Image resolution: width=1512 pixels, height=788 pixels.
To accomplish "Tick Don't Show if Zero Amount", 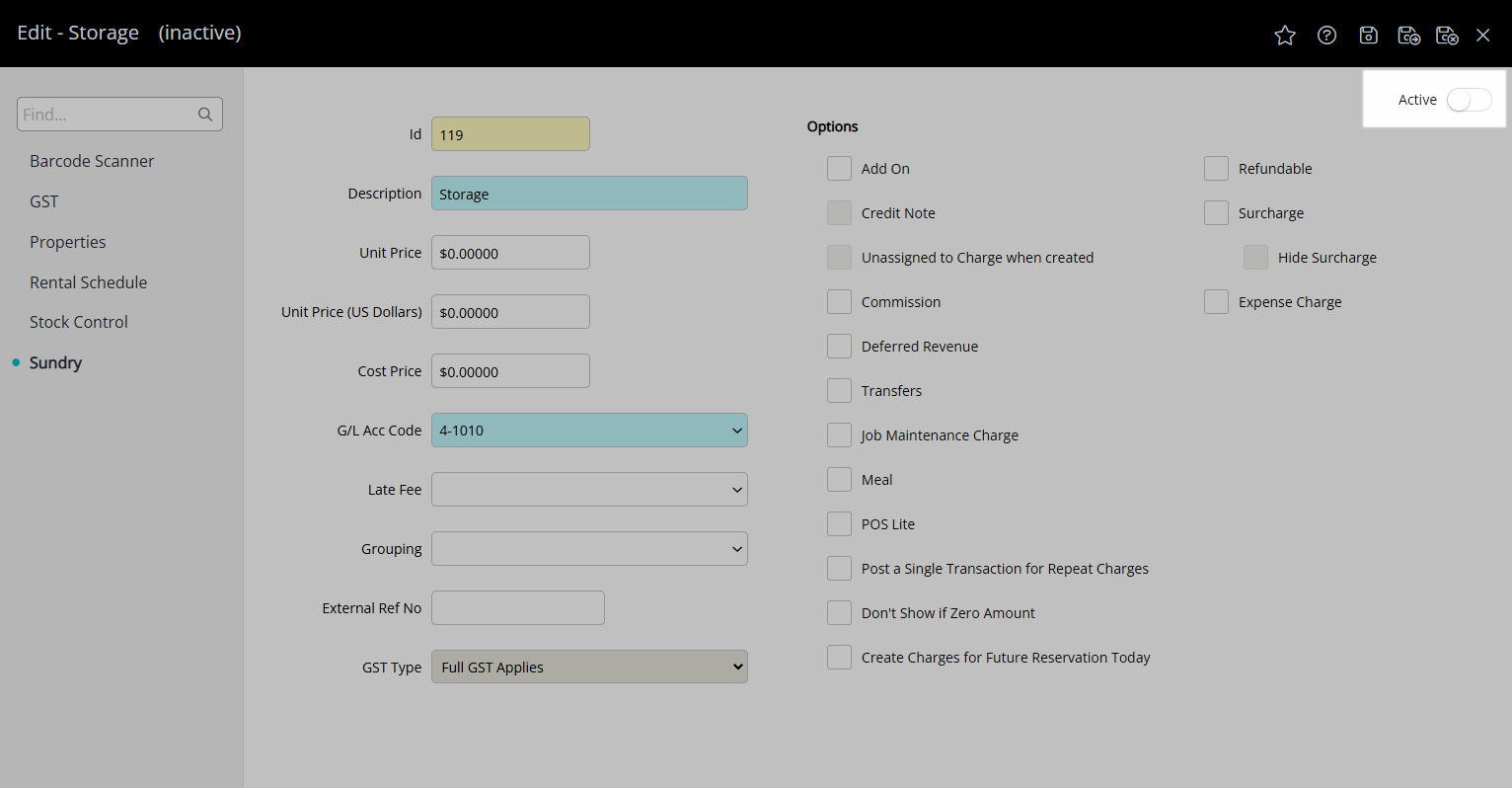I will coord(839,613).
